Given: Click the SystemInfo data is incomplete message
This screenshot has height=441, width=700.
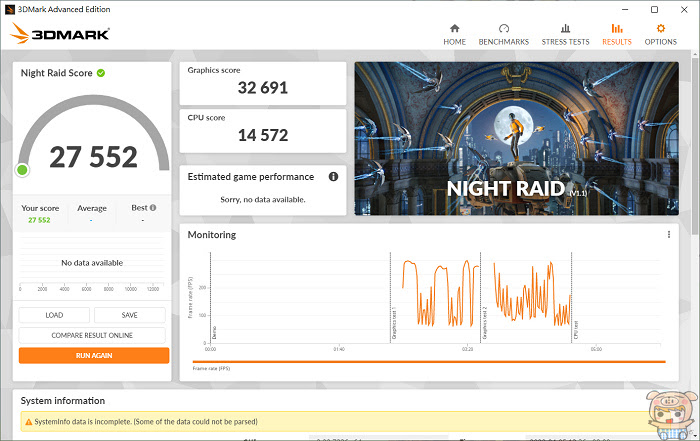Looking at the screenshot, I should pyautogui.click(x=146, y=422).
